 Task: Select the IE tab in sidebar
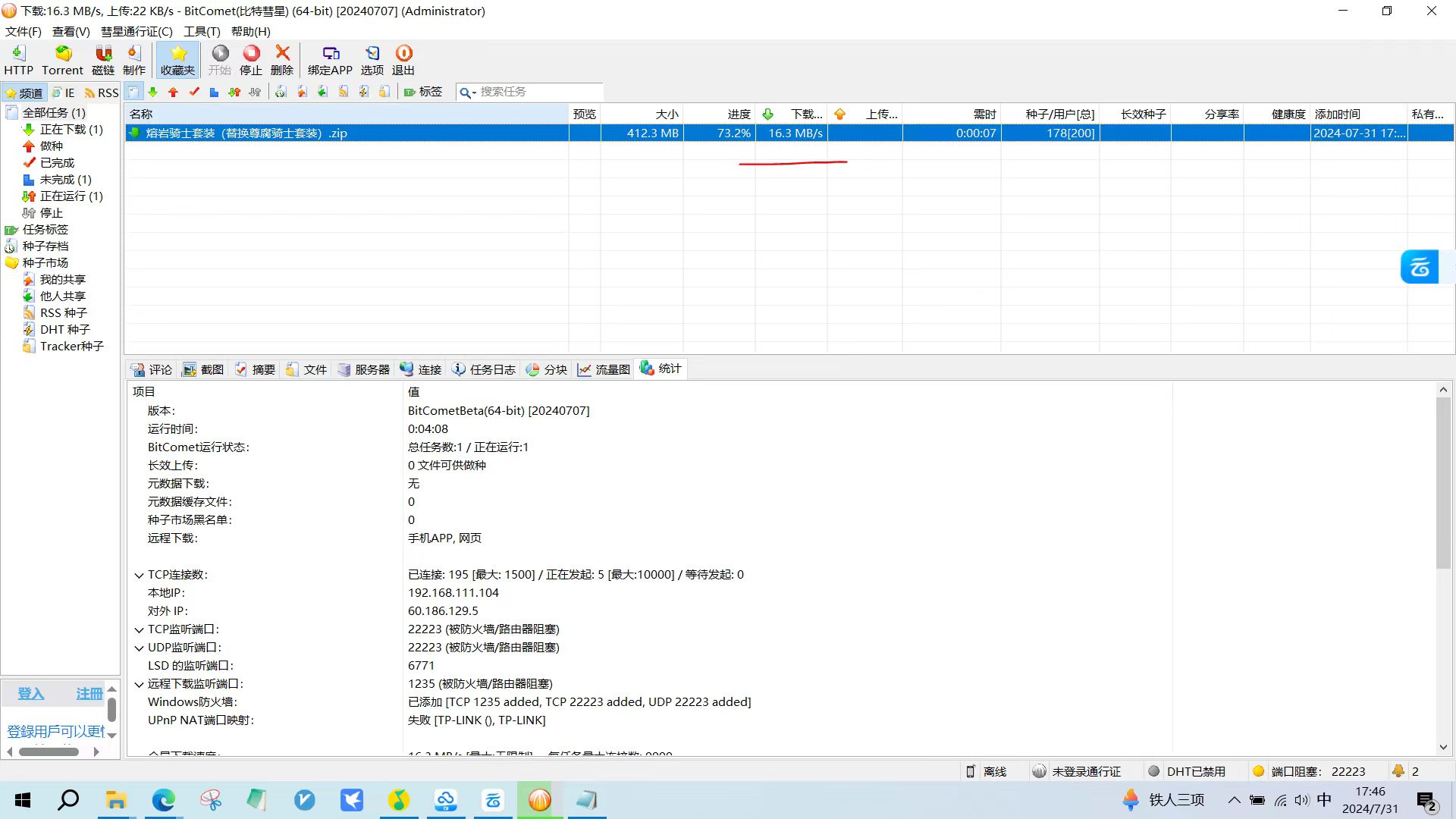[x=64, y=93]
